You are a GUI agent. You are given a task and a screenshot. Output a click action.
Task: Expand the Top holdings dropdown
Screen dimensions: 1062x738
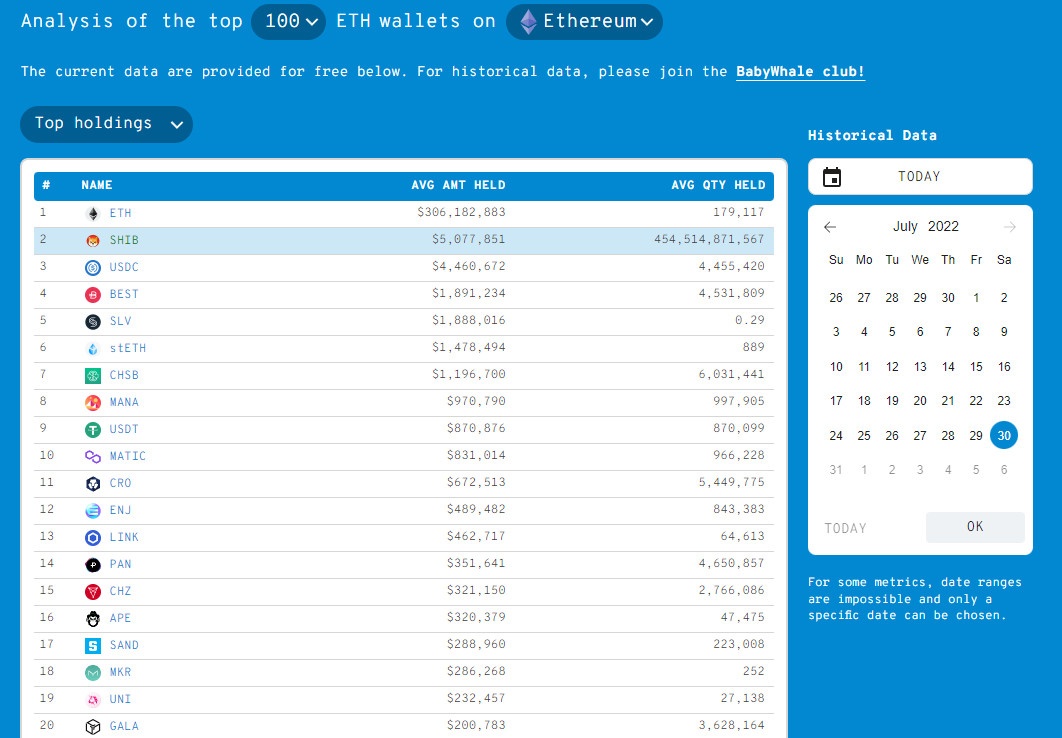pos(107,124)
